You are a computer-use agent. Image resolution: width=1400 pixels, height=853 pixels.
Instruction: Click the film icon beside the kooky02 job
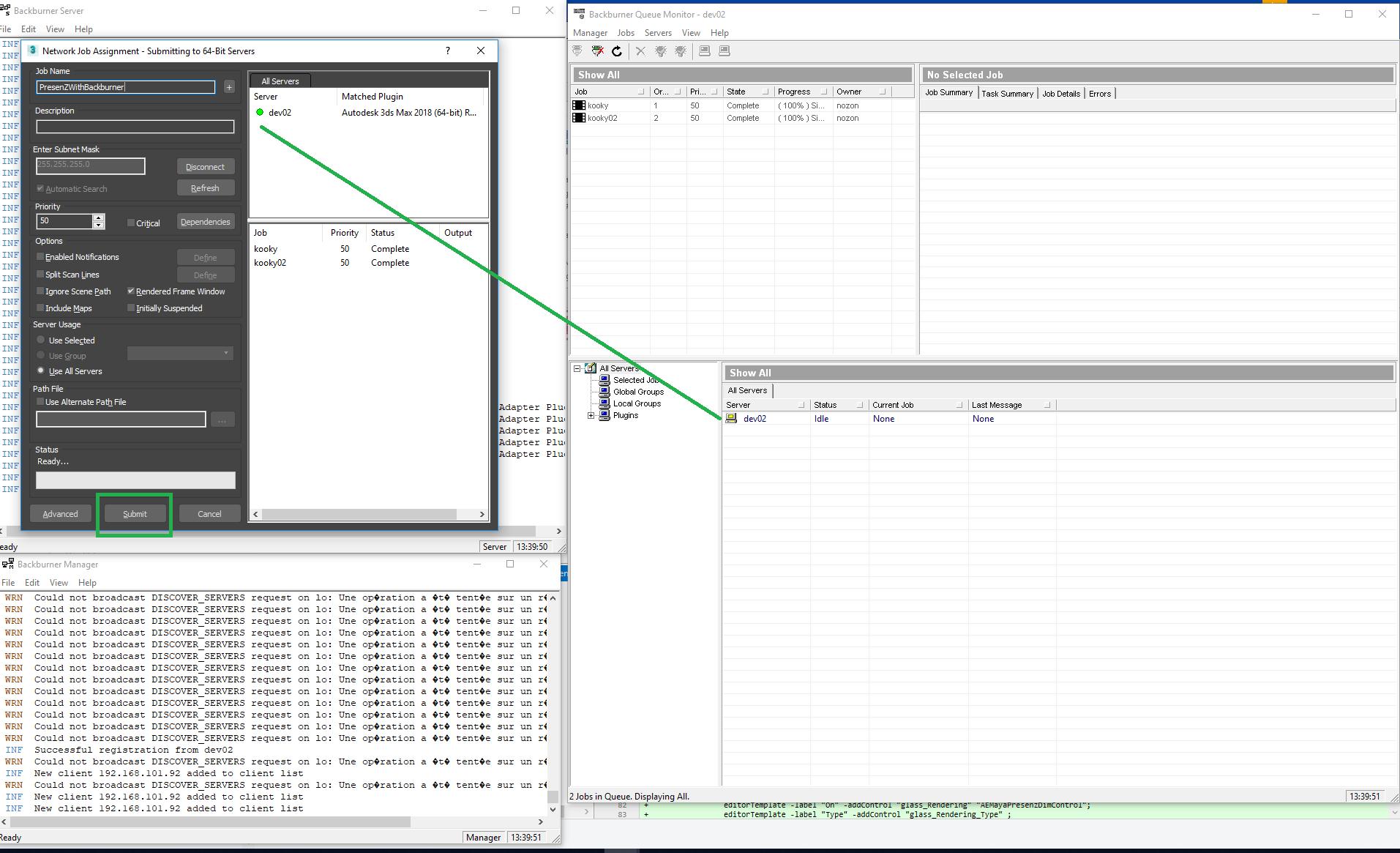pyautogui.click(x=579, y=118)
